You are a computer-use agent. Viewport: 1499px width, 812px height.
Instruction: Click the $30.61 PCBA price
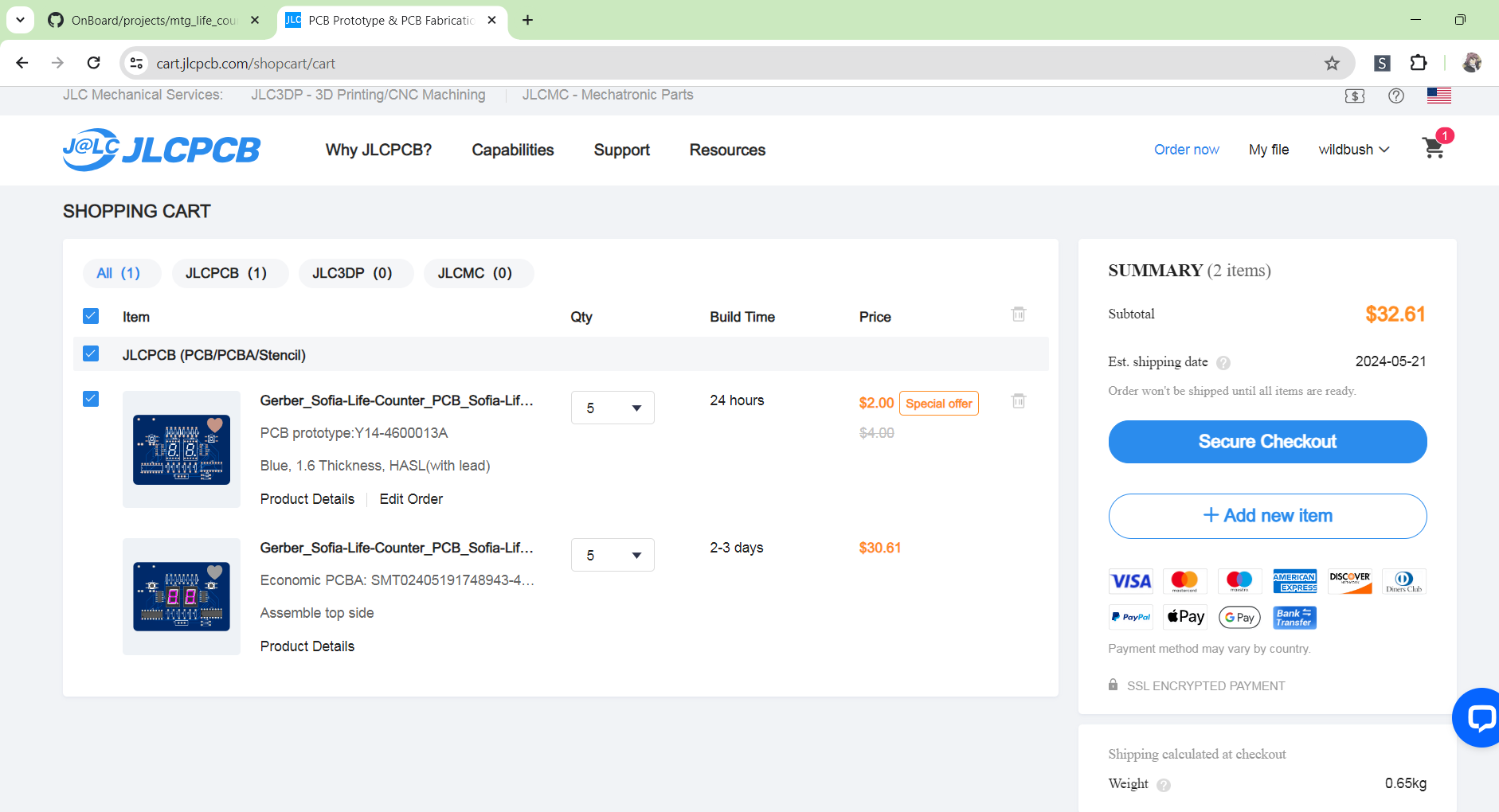[880, 548]
